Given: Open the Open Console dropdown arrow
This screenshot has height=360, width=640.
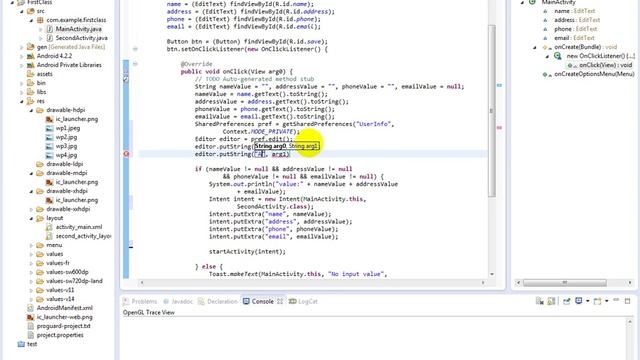Looking at the screenshot, I should (x=607, y=301).
